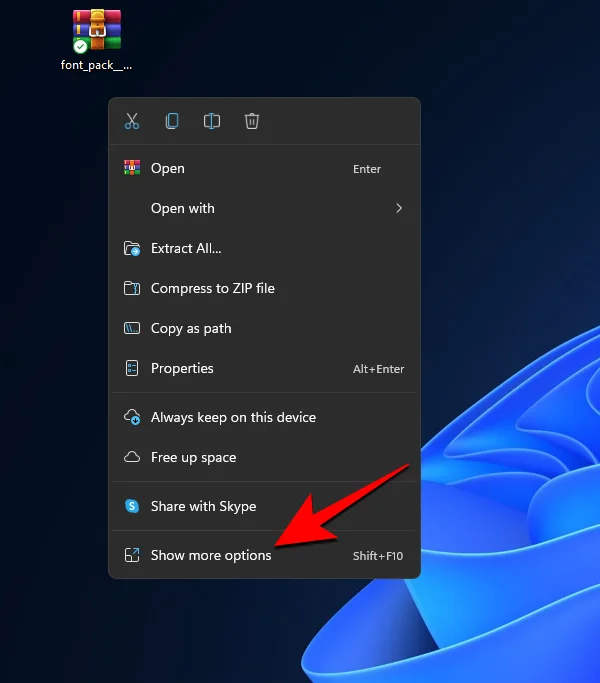
Task: Click the Shift+F10 shortcut text
Action: (378, 556)
